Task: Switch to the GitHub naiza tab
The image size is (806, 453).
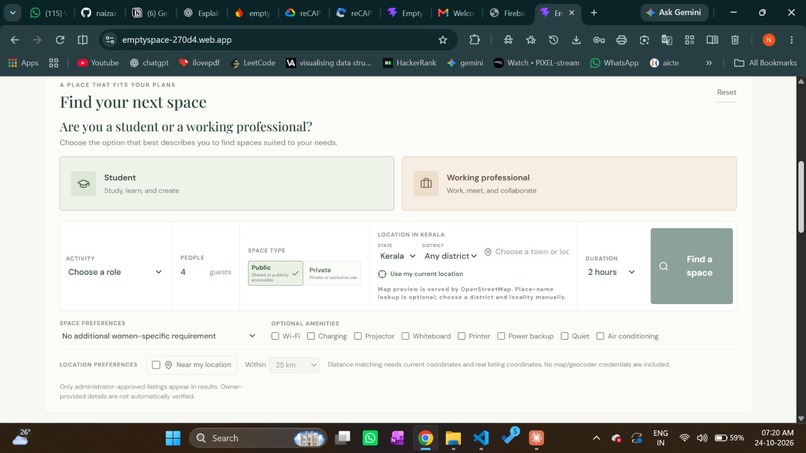Action: pos(99,13)
